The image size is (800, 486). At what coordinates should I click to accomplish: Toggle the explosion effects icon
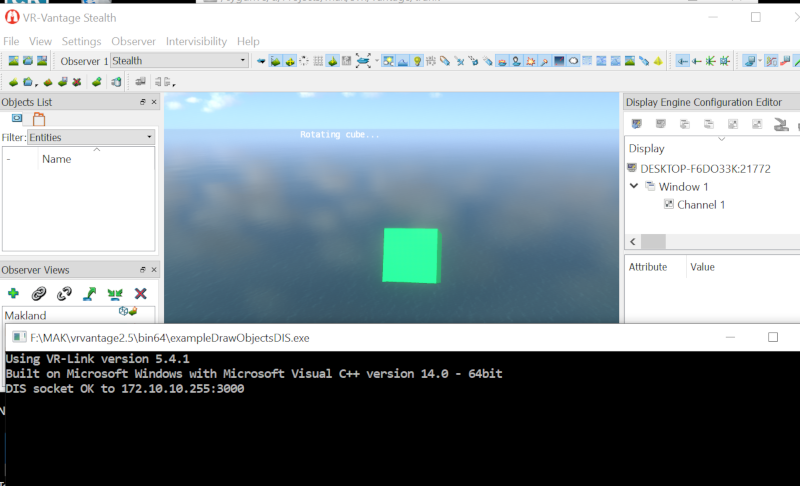531,61
